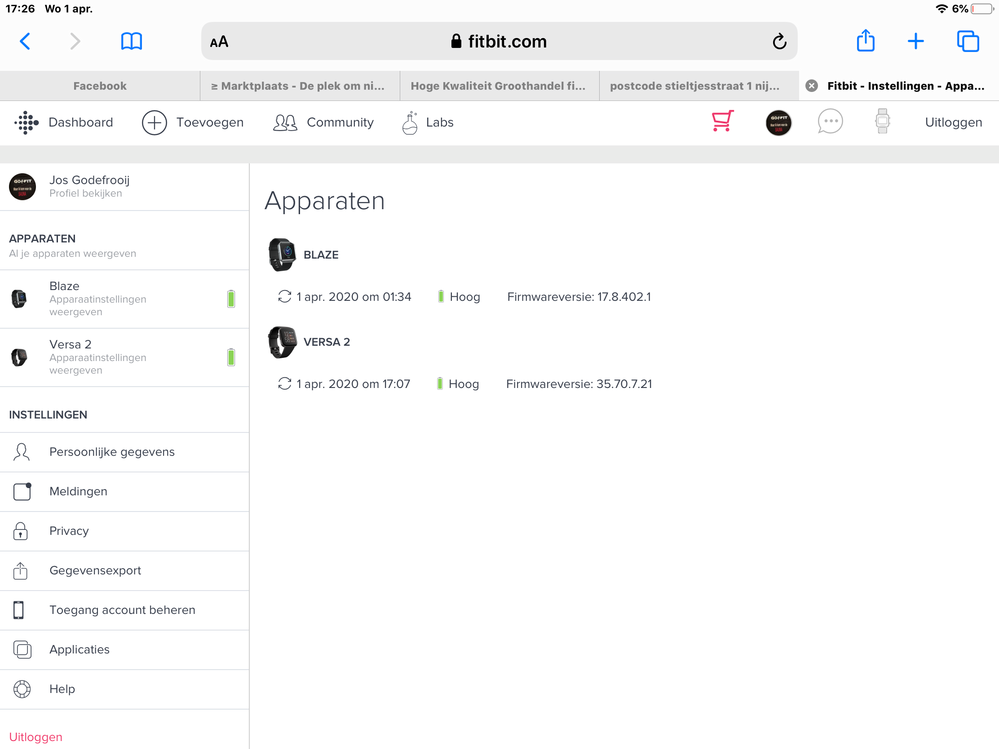The width and height of the screenshot is (999, 749).
Task: Click the sync icon beside 17:07
Action: 284,383
